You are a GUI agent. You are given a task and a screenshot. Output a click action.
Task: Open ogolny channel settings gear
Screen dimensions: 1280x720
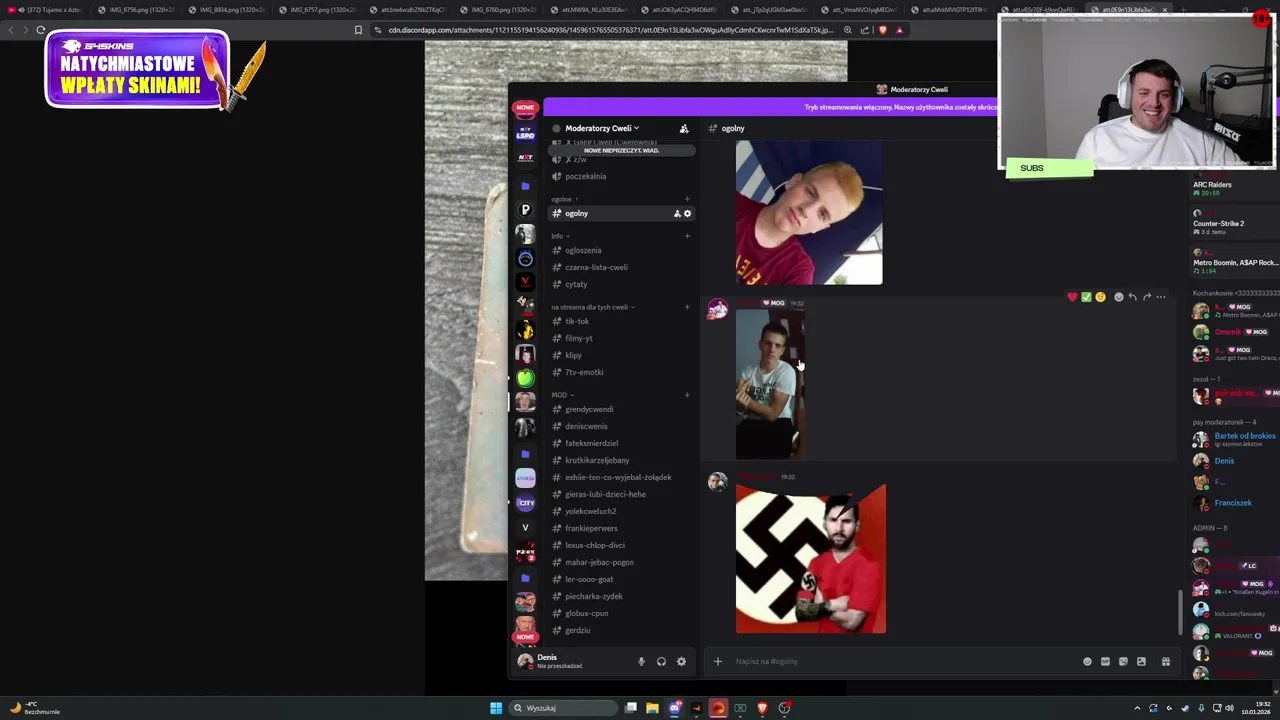(687, 213)
